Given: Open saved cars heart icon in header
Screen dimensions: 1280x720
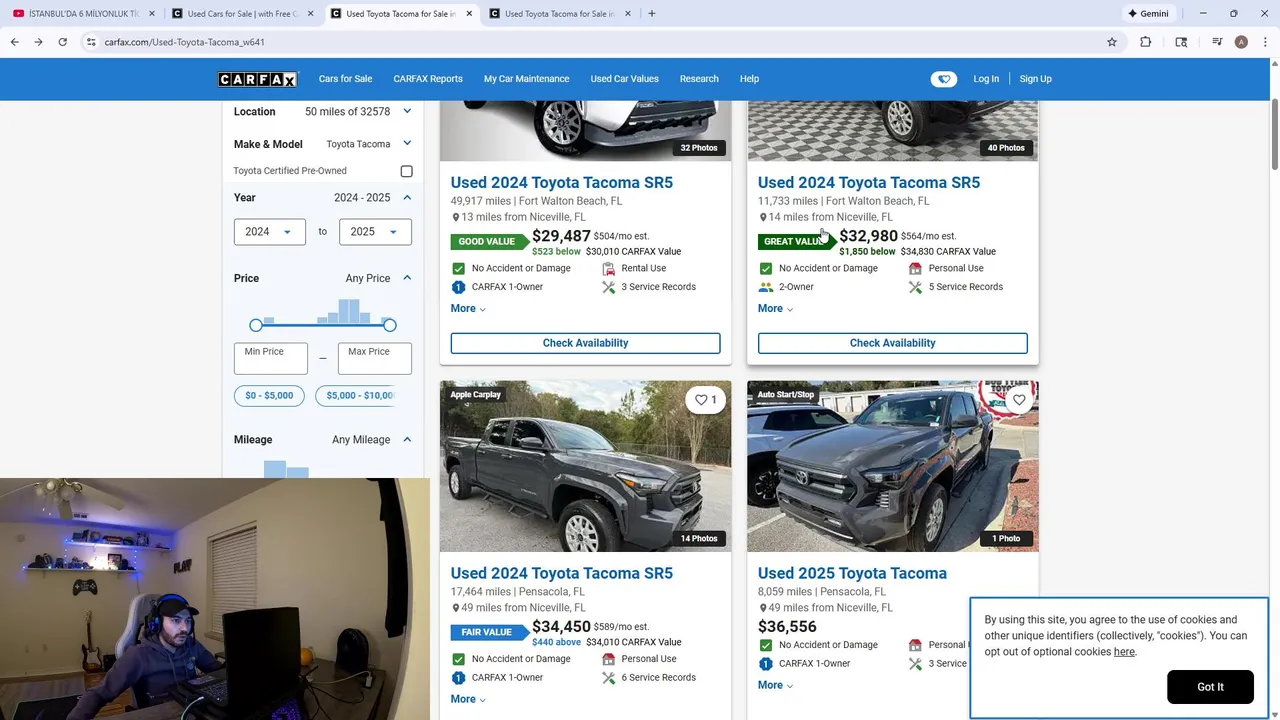Looking at the screenshot, I should pyautogui.click(x=943, y=79).
